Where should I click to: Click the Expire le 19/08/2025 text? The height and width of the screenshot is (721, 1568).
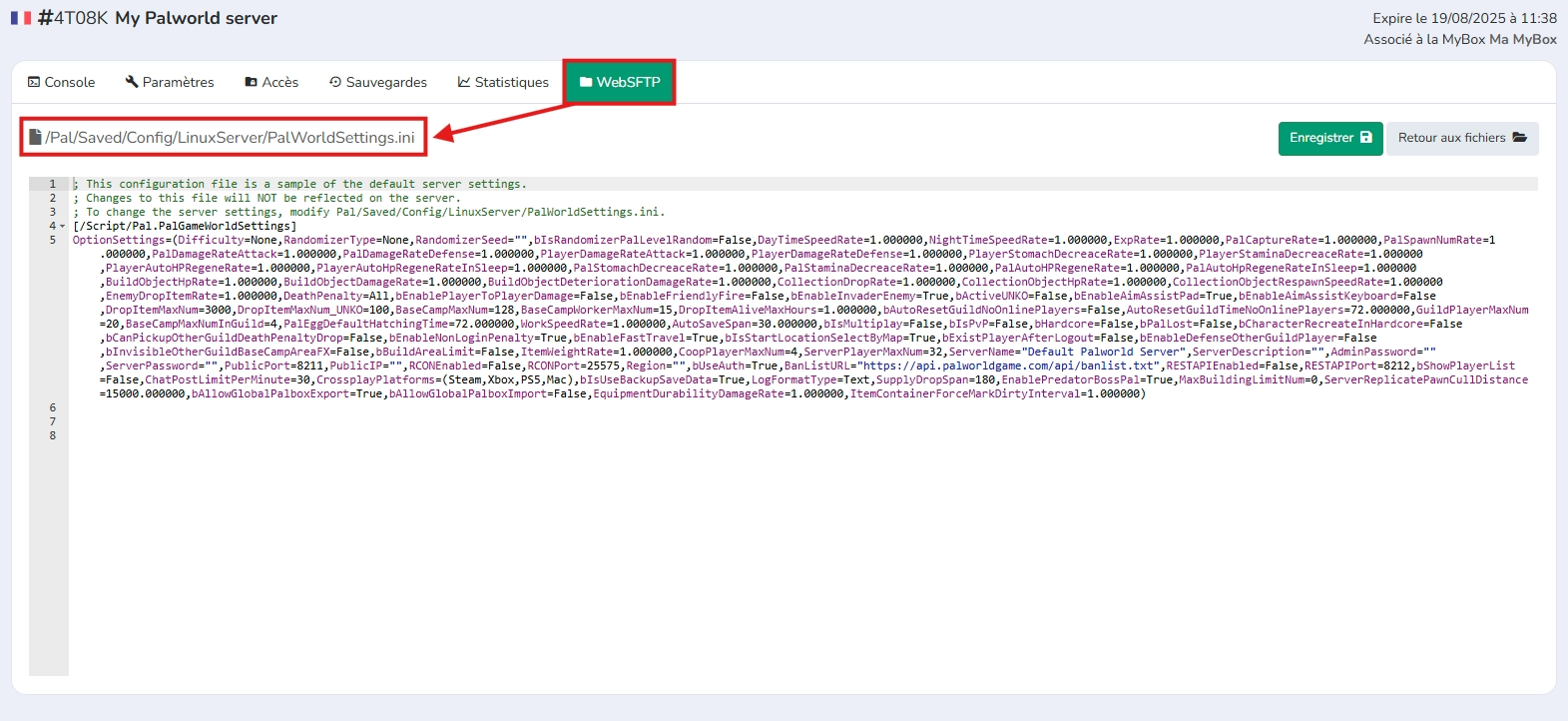tap(1464, 18)
